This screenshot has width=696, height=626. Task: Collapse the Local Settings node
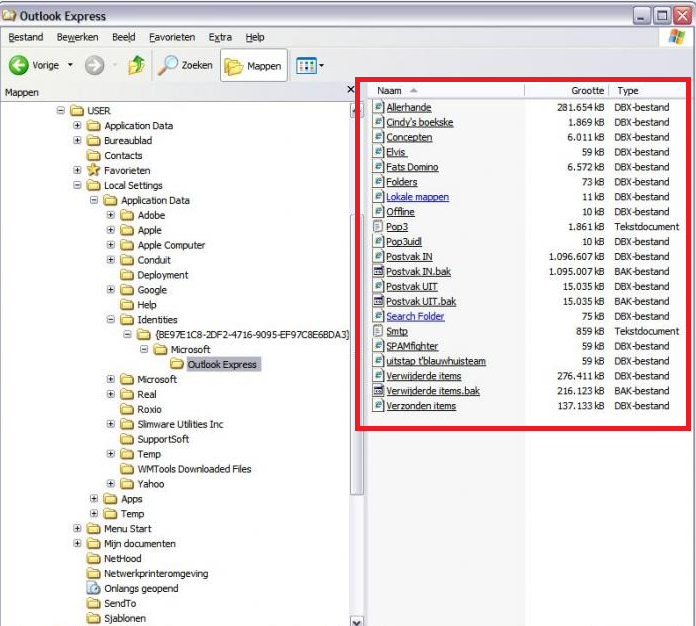click(x=77, y=185)
